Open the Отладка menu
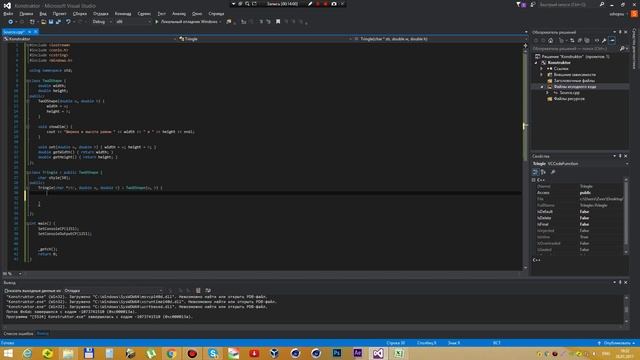 tap(101, 13)
